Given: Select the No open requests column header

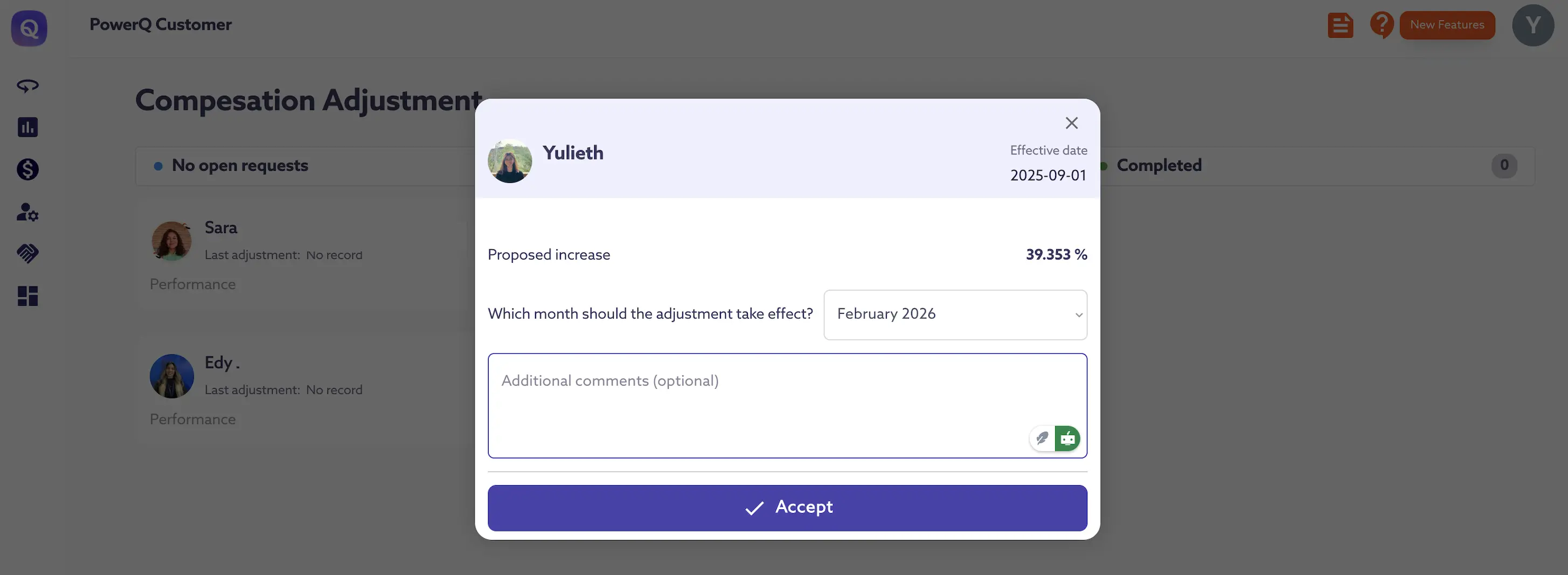Looking at the screenshot, I should coord(240,165).
